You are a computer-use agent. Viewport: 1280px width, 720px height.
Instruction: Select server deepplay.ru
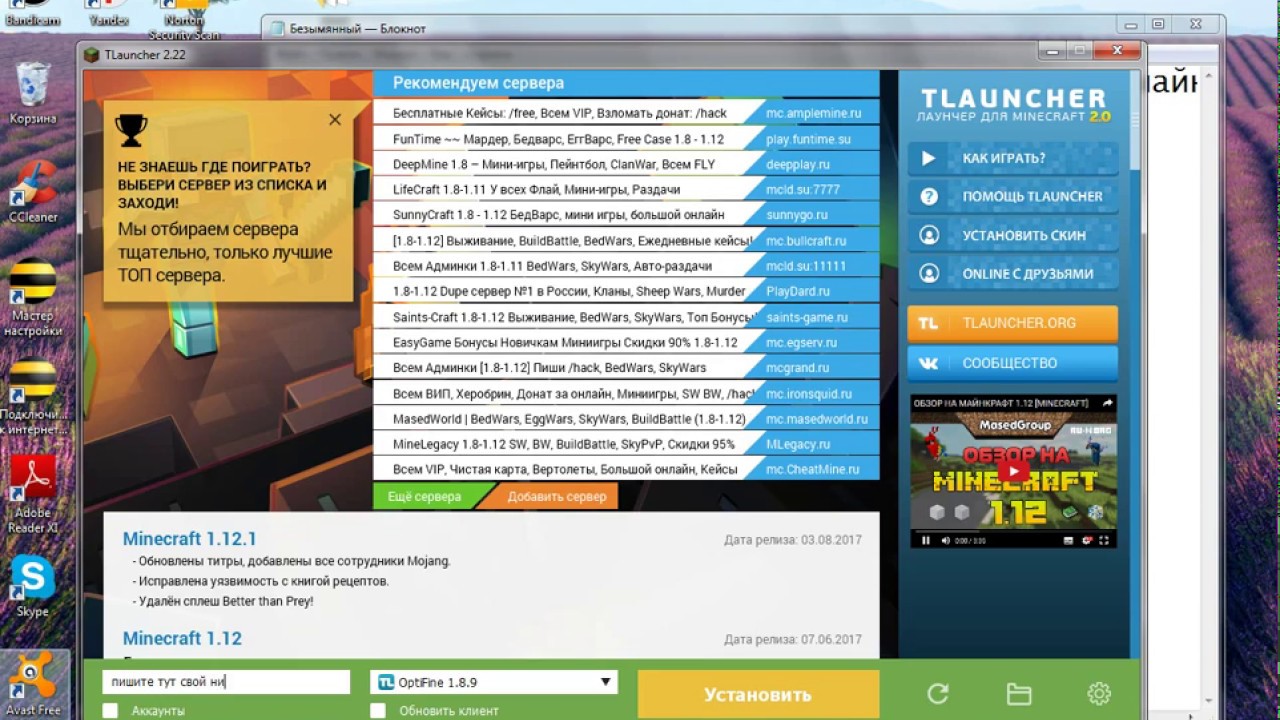click(626, 164)
